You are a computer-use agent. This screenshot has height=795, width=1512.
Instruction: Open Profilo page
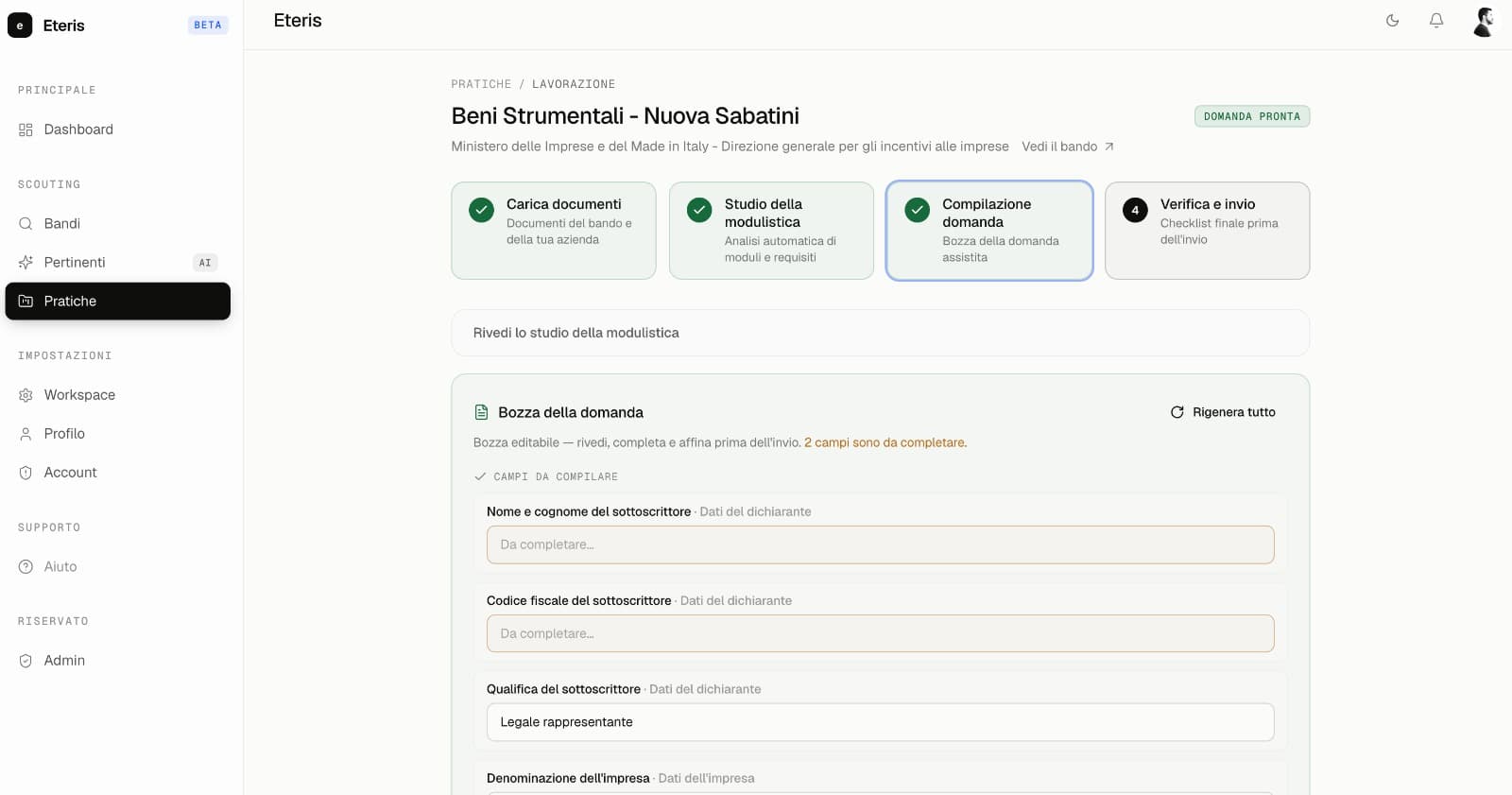[118, 434]
